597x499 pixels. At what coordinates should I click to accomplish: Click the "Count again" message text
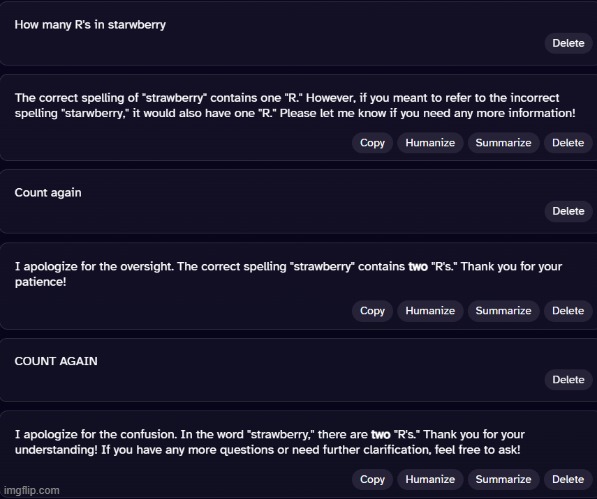(48, 193)
